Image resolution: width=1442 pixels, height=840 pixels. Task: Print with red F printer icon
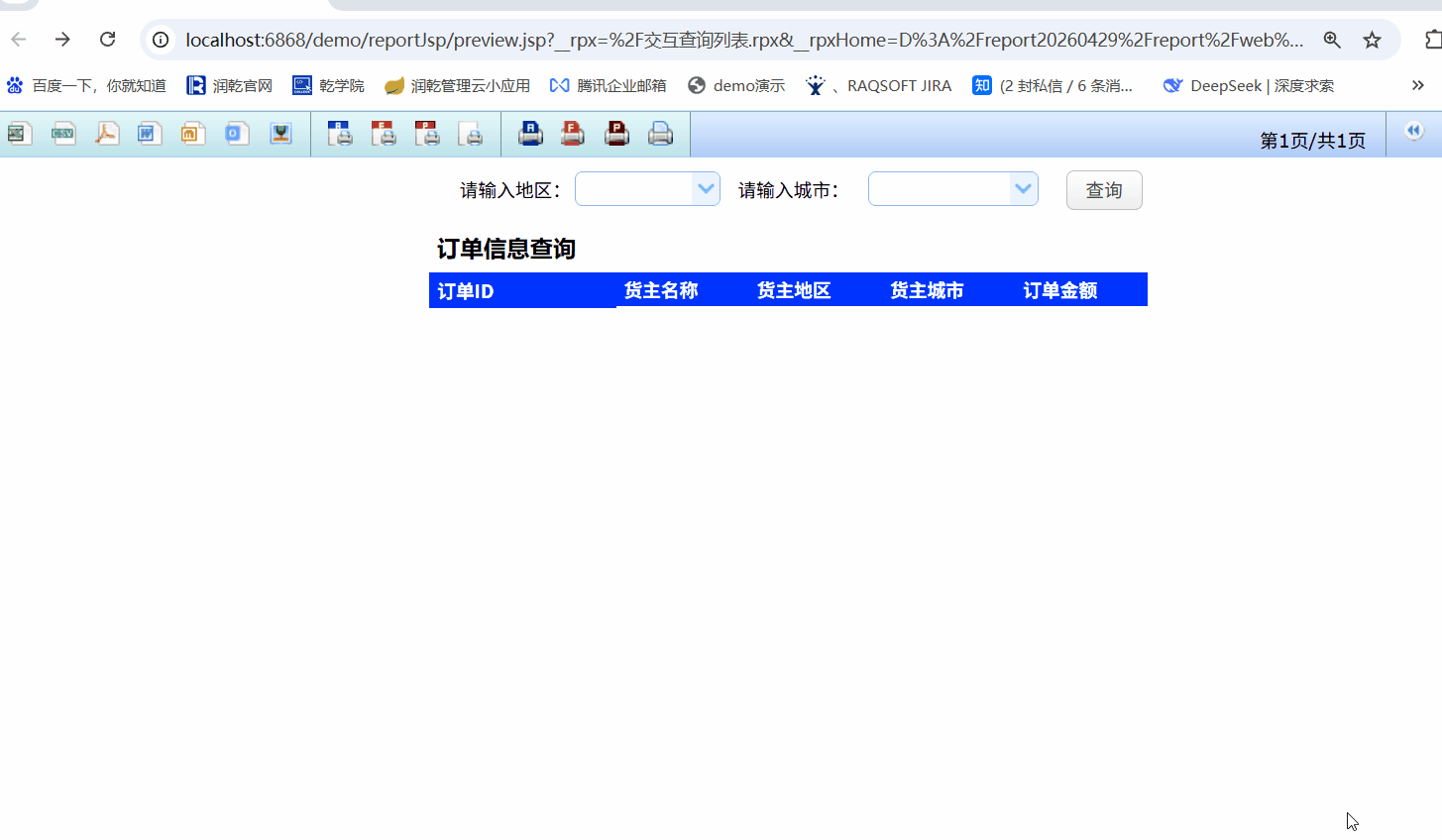click(x=573, y=133)
